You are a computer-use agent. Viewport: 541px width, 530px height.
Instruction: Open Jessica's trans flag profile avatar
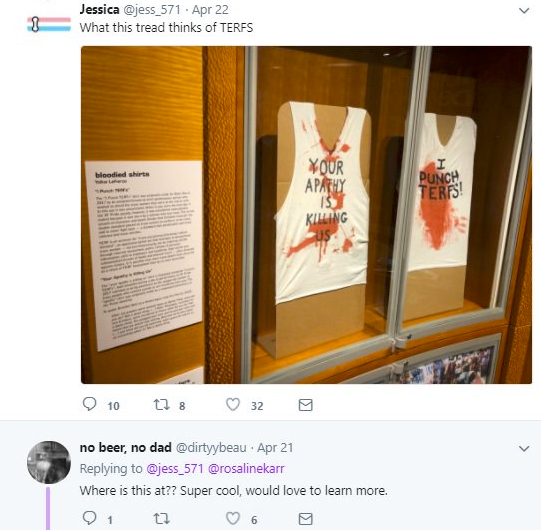point(49,24)
